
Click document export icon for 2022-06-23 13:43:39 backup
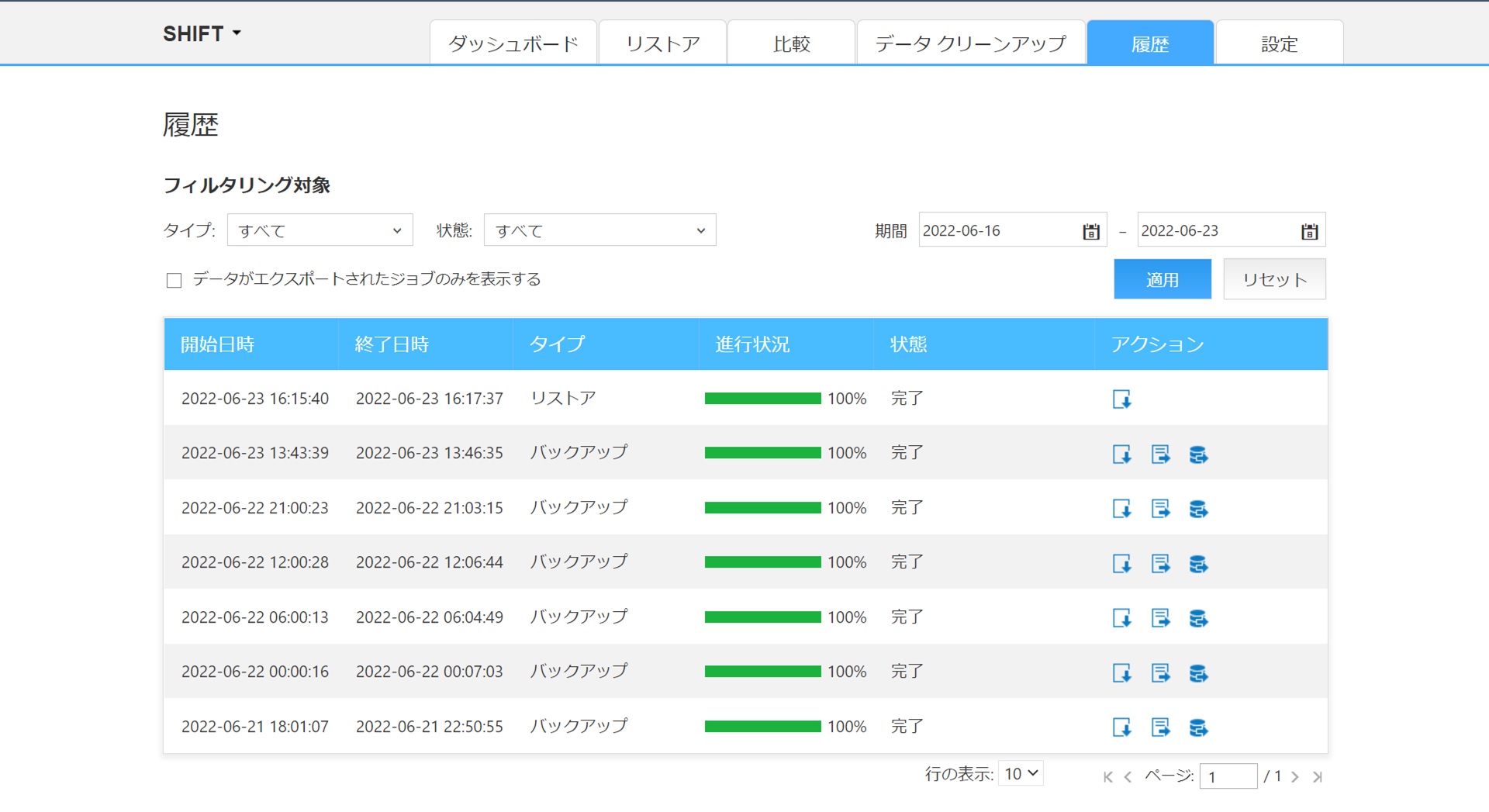pos(1160,454)
